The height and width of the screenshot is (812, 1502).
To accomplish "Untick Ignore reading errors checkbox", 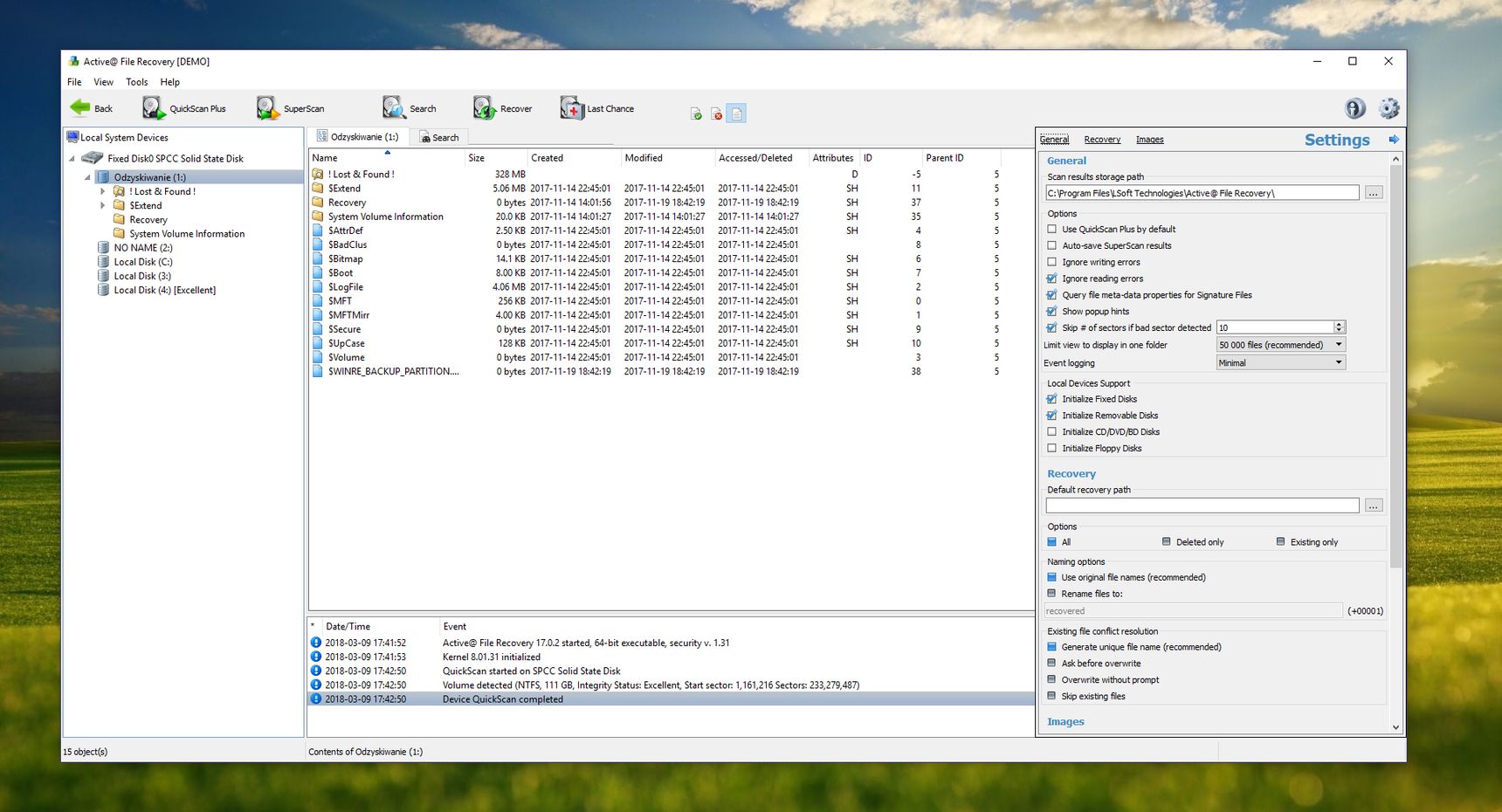I will coord(1052,279).
